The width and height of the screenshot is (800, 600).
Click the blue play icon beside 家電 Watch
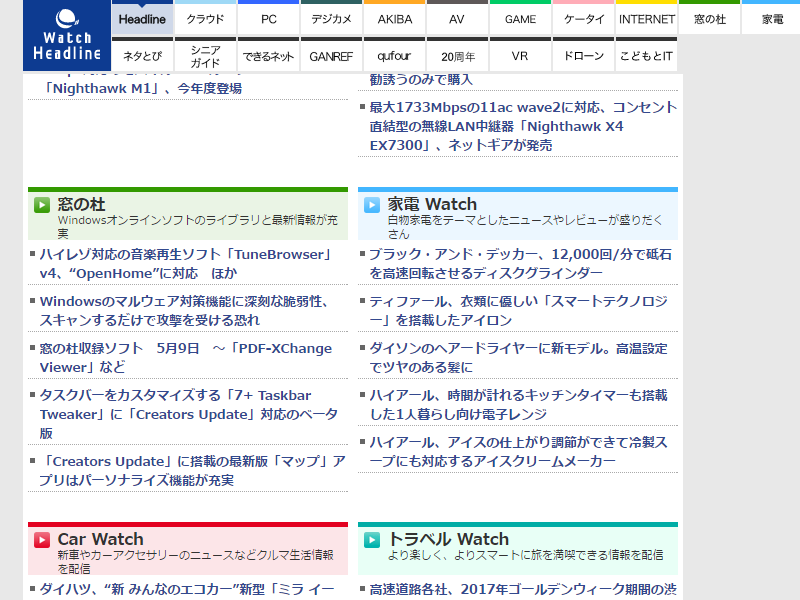[x=373, y=204]
